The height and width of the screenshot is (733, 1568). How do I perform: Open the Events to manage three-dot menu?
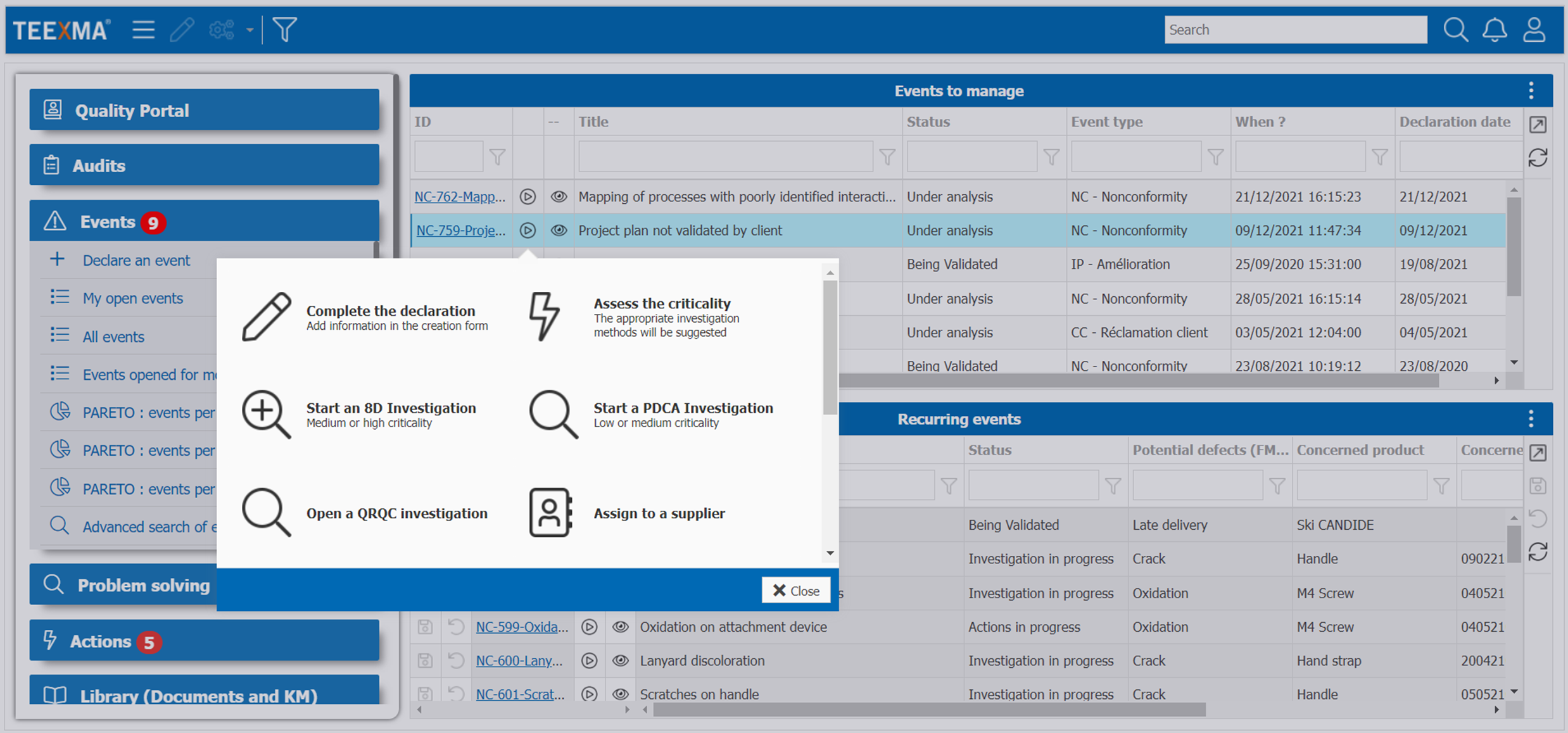(x=1531, y=91)
